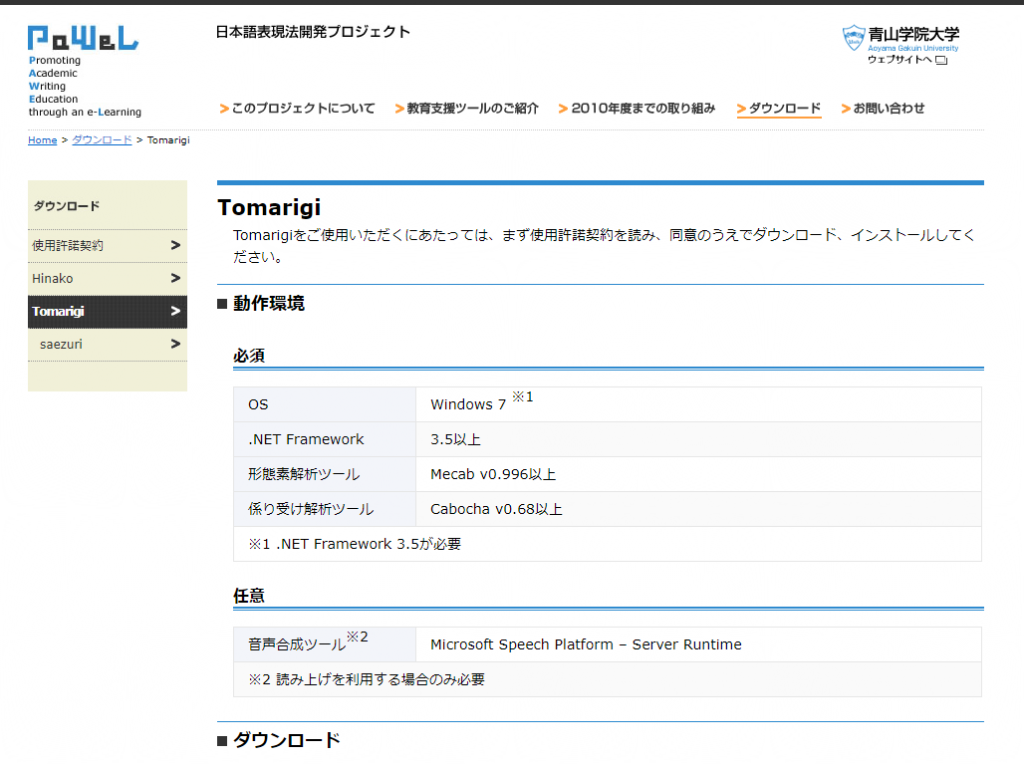The height and width of the screenshot is (765, 1024).
Task: Click 日本語表現法開発プロジェクト header title
Action: coord(313,32)
